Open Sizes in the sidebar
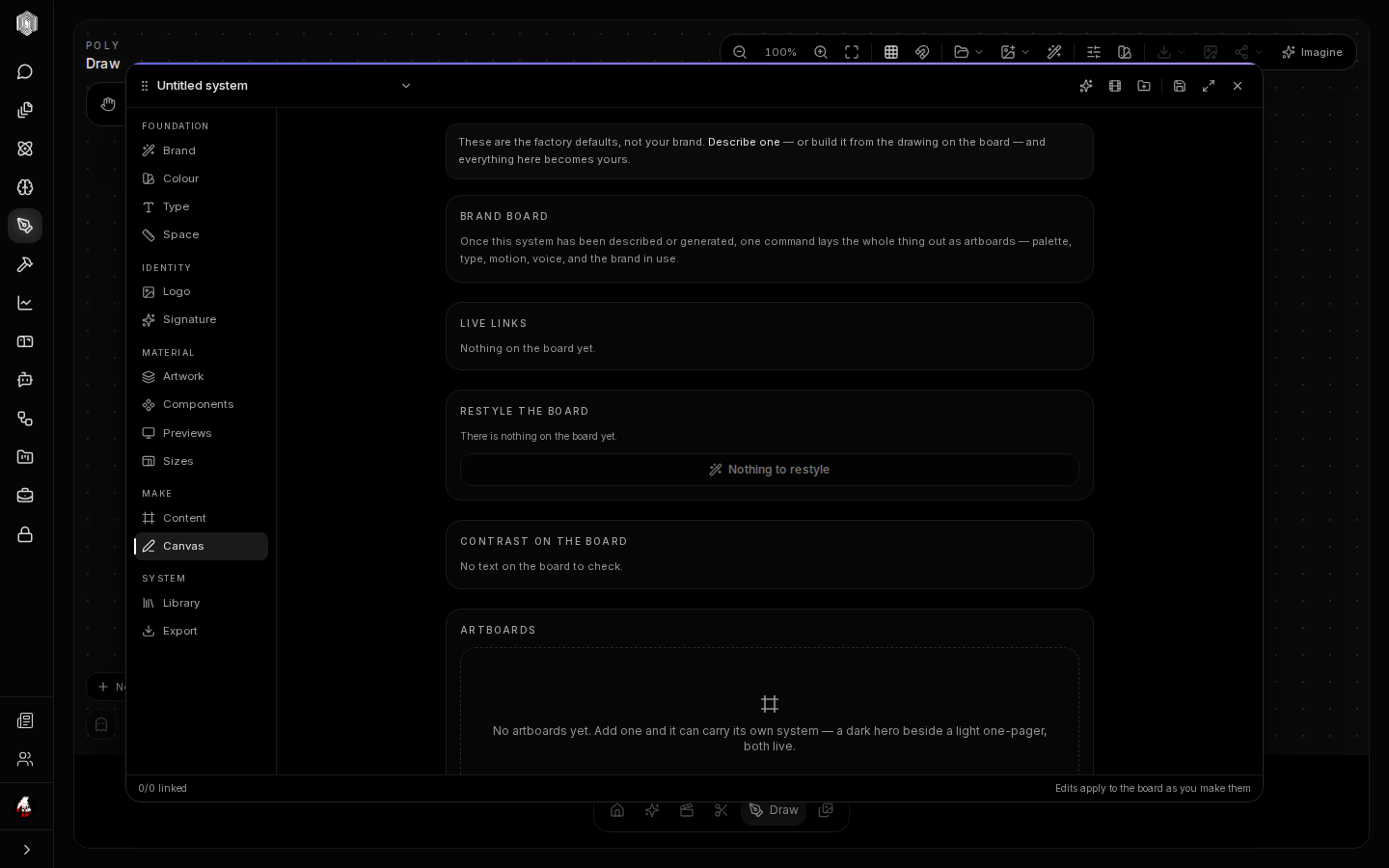This screenshot has width=1389, height=868. pos(202,461)
